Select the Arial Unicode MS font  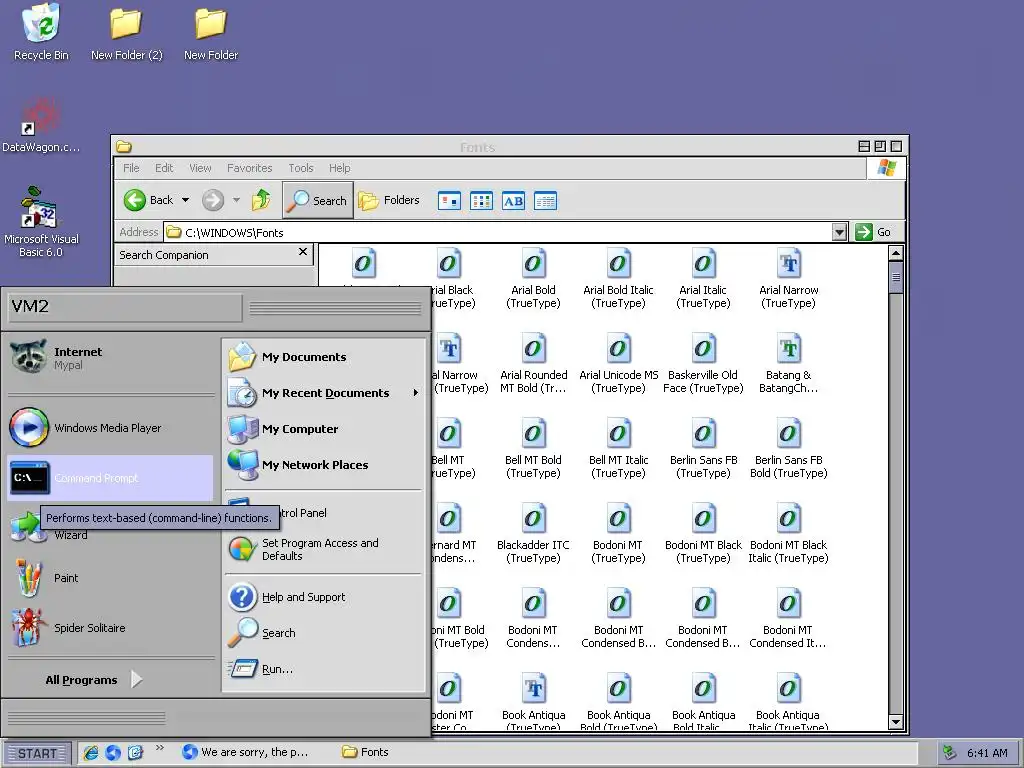pos(618,363)
